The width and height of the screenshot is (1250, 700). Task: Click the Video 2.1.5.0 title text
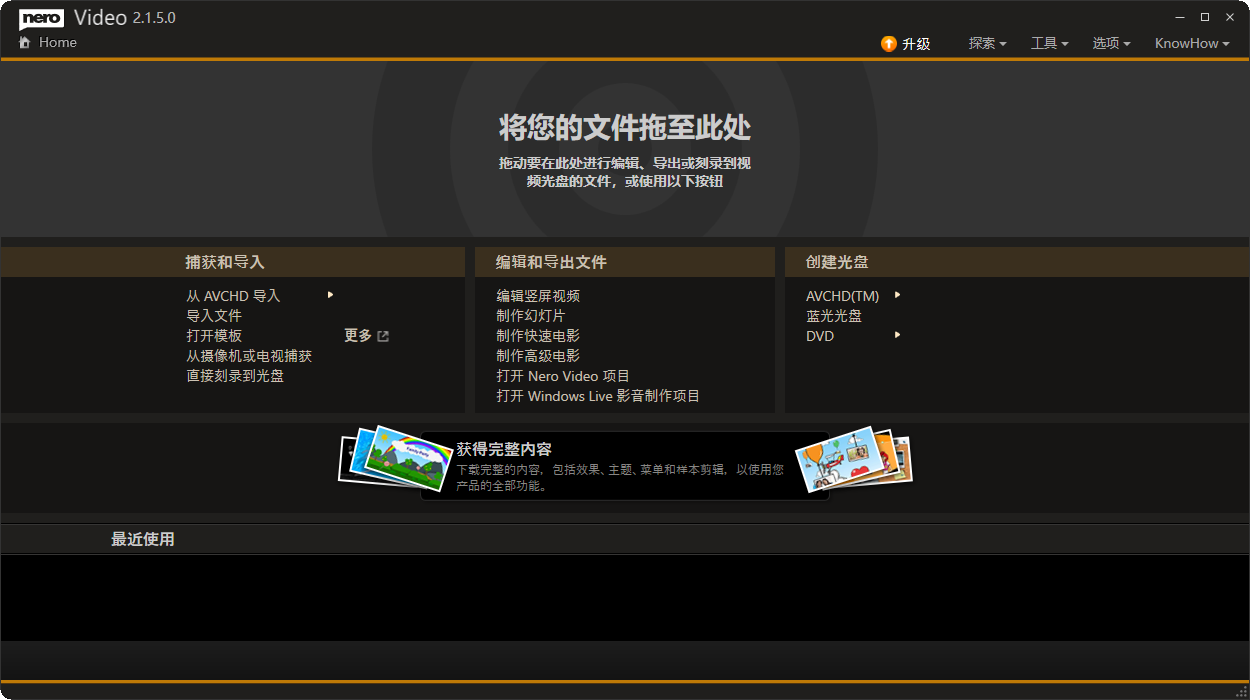[125, 18]
